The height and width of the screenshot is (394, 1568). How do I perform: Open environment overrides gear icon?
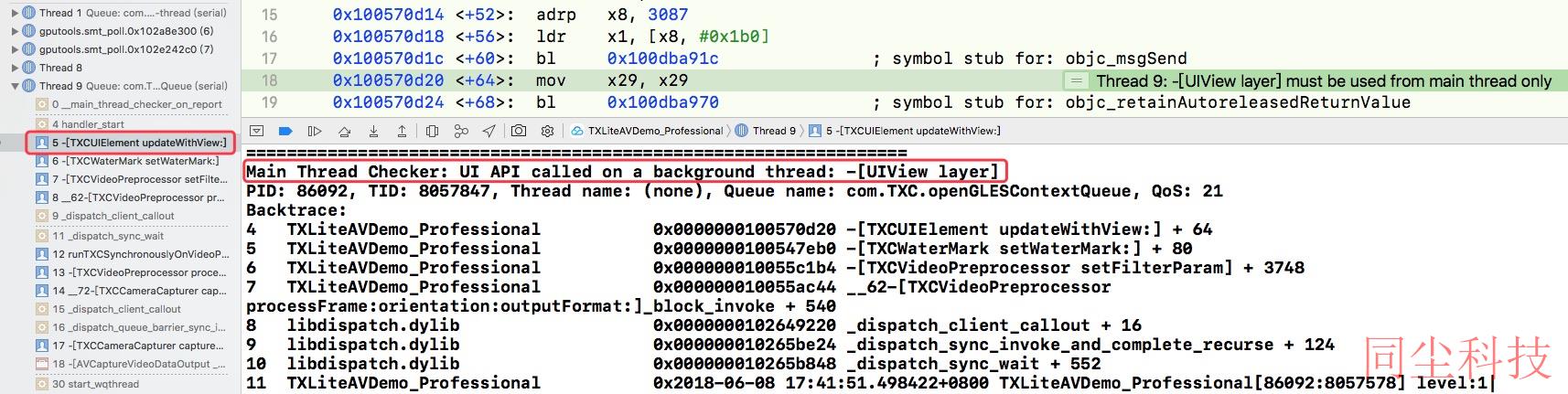click(x=548, y=131)
